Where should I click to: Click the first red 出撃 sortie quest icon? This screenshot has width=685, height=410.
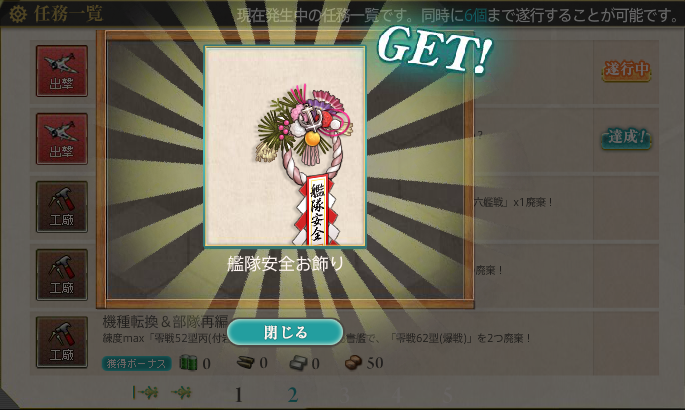pyautogui.click(x=62, y=71)
